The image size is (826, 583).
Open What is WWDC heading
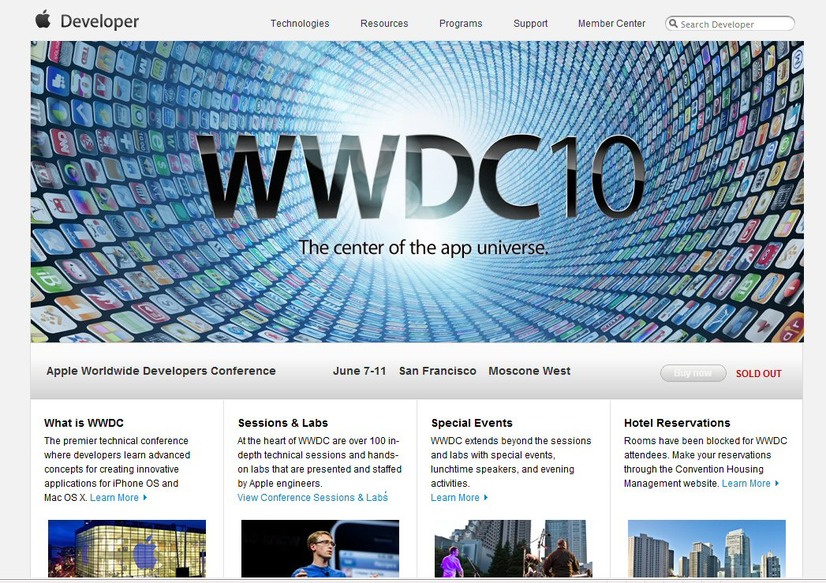(x=84, y=423)
